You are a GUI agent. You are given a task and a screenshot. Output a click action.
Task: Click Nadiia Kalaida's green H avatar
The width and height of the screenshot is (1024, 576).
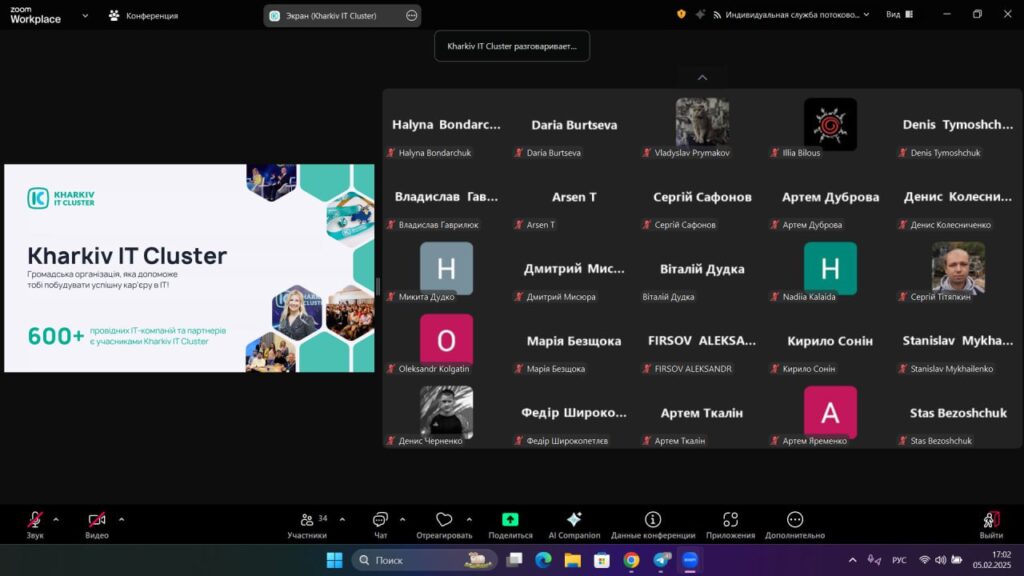click(x=830, y=268)
